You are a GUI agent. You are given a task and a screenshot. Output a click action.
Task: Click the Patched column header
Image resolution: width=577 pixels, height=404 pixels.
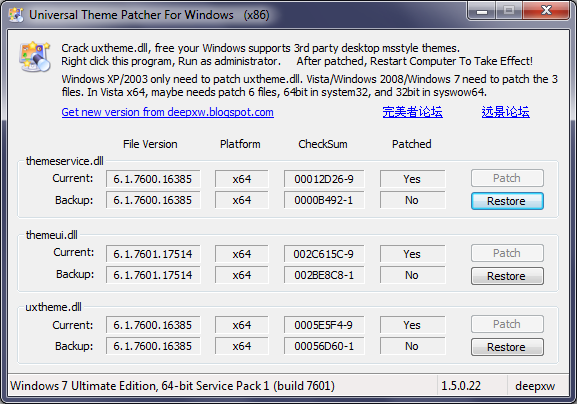pyautogui.click(x=411, y=144)
